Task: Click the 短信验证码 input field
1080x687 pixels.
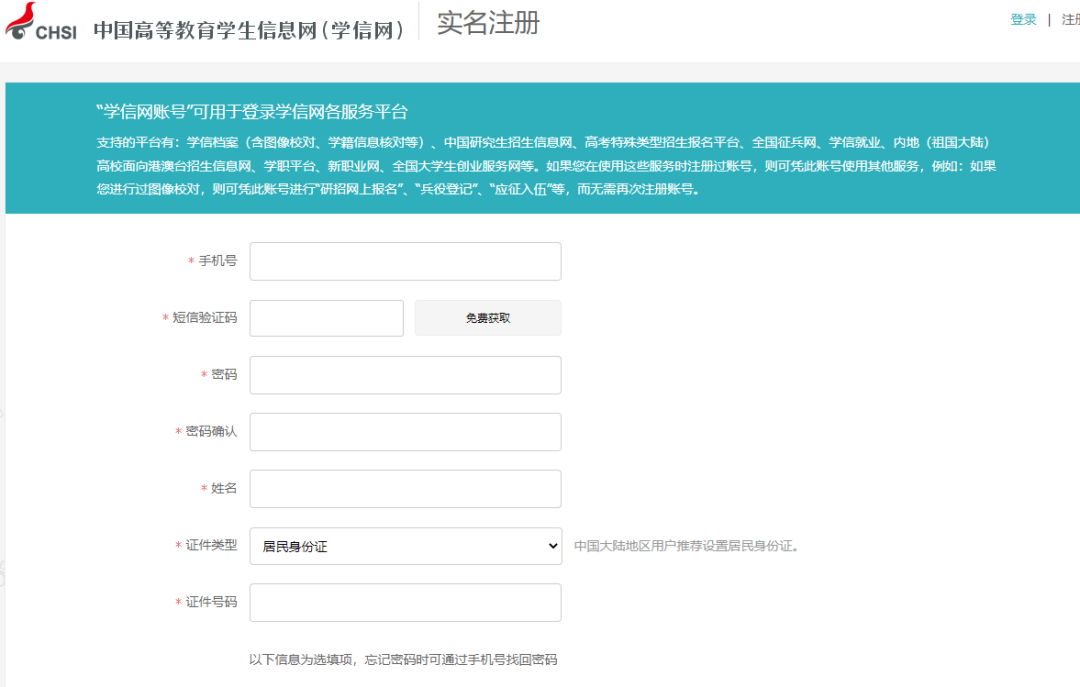Action: [326, 317]
